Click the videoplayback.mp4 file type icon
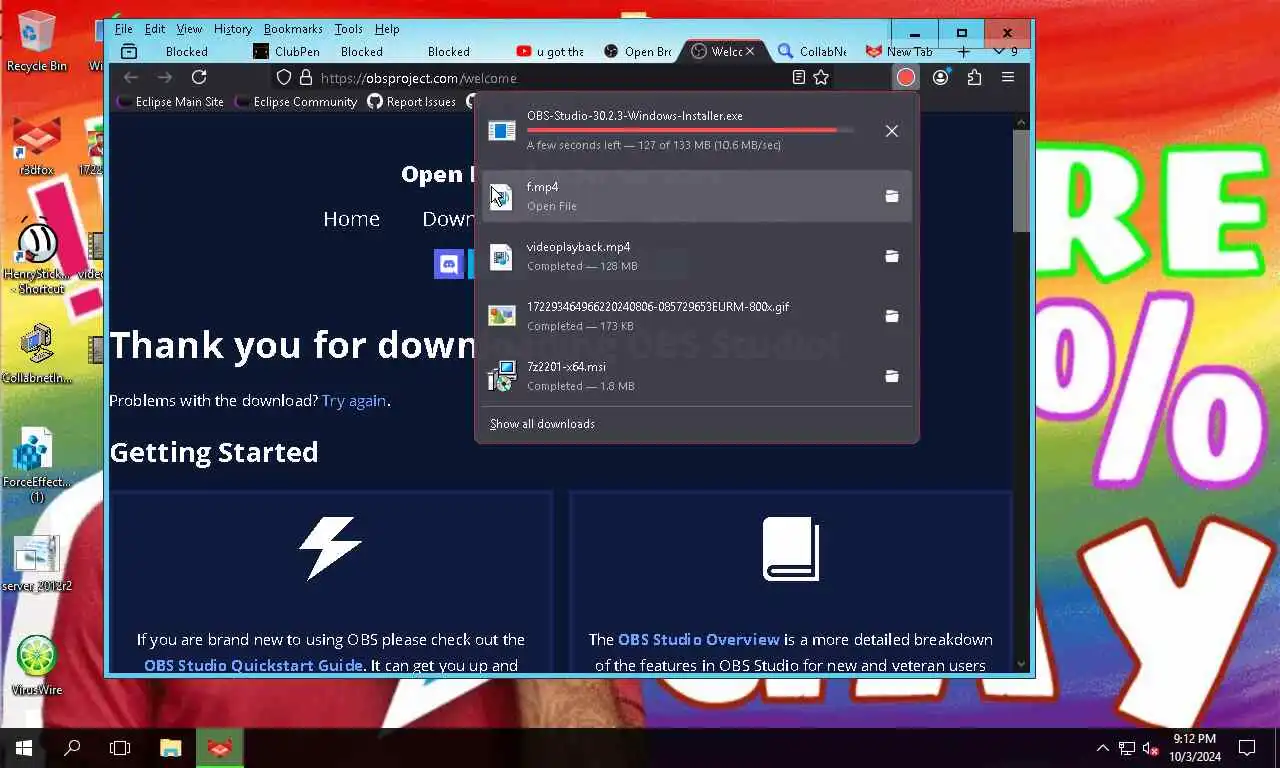 coord(502,257)
